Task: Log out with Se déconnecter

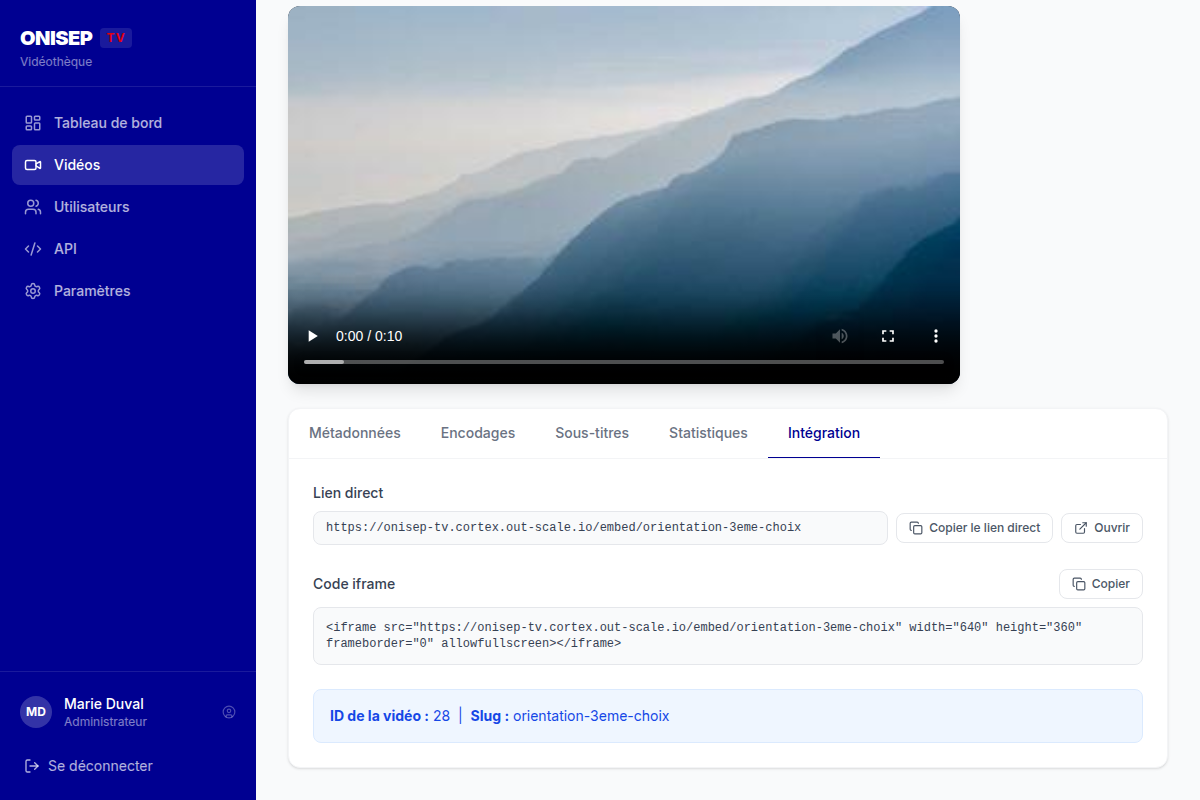Action: click(x=88, y=766)
